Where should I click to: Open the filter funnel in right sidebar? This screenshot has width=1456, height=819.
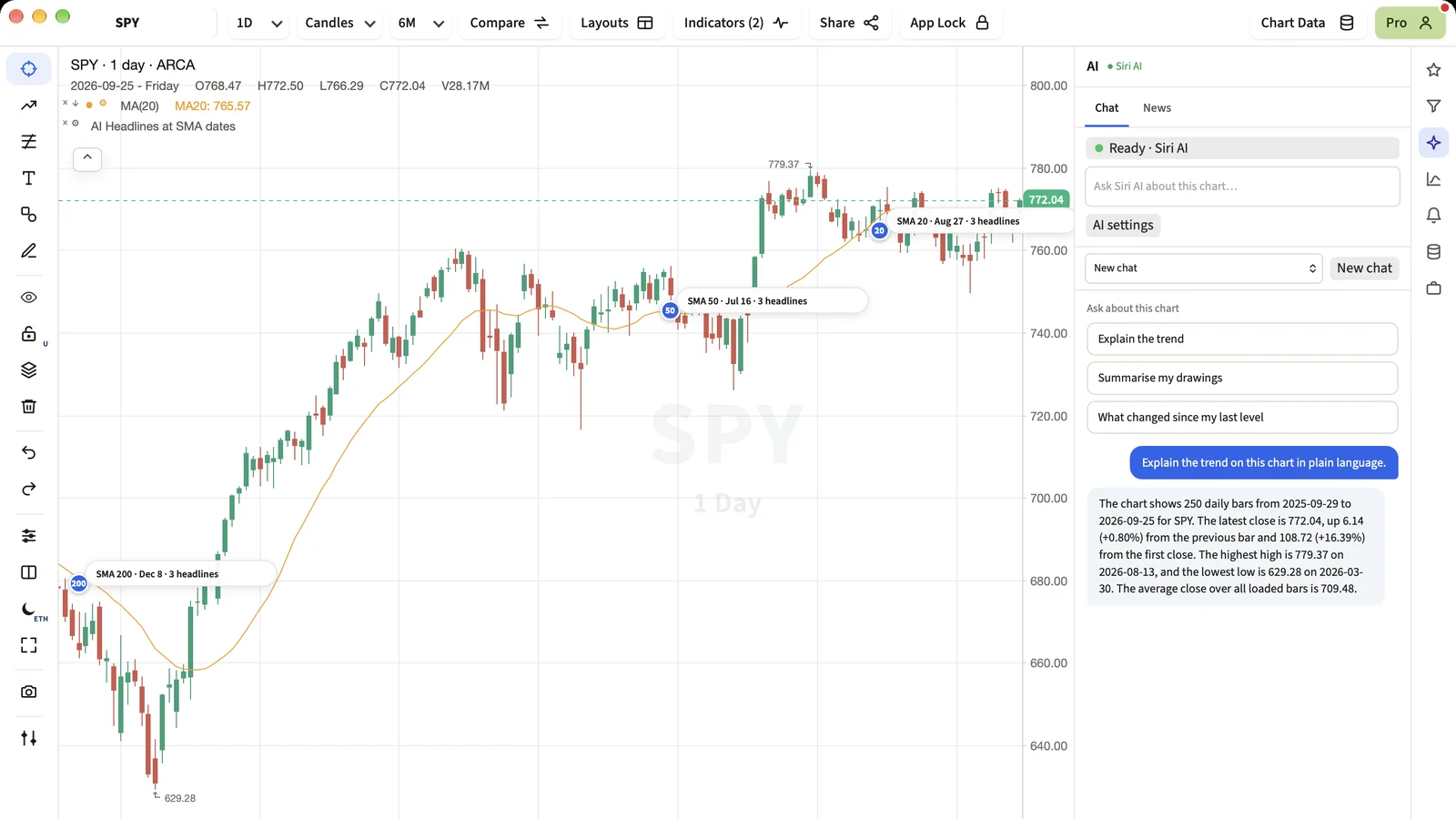point(1433,106)
